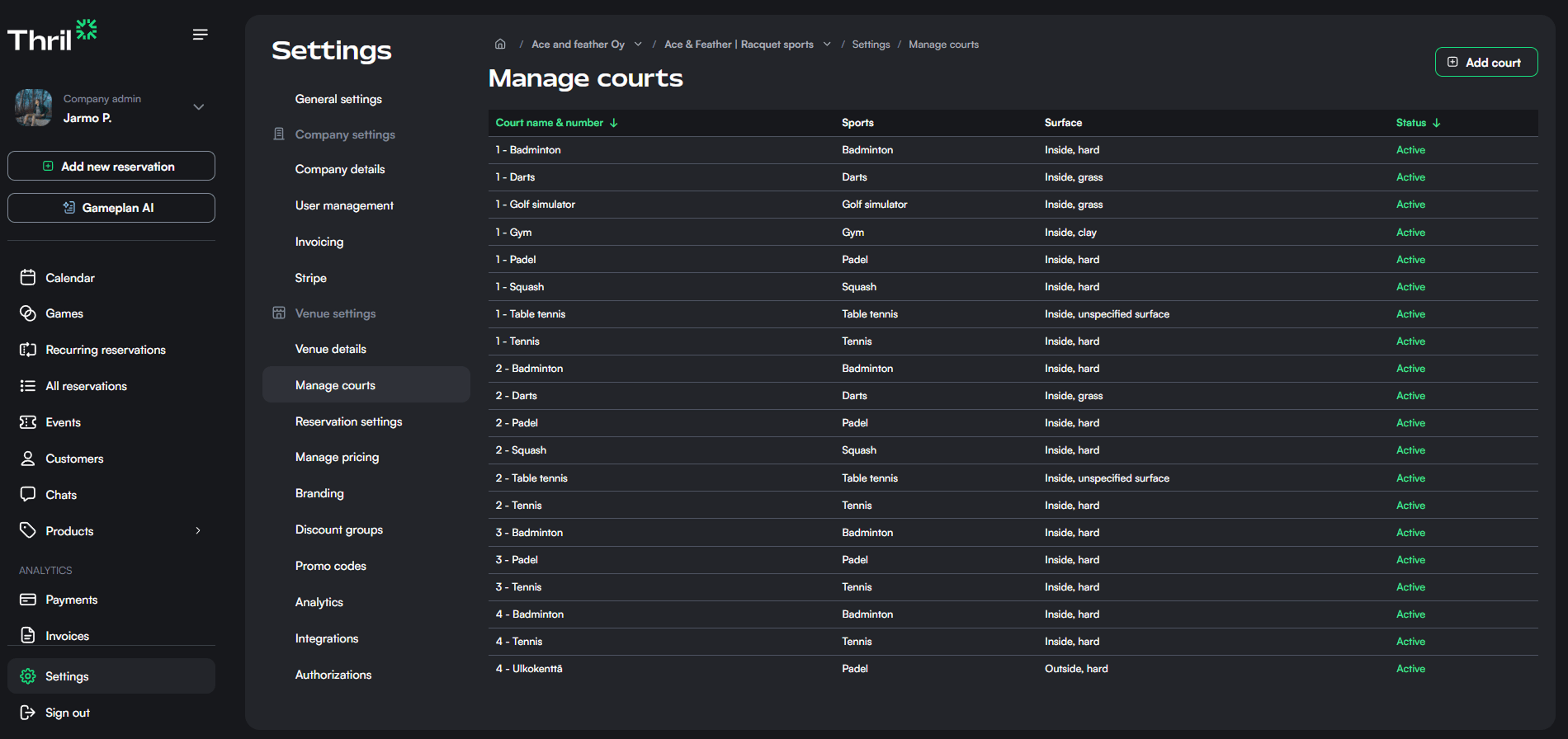1568x739 pixels.
Task: Open Ace & Feather venue dropdown
Action: click(827, 45)
